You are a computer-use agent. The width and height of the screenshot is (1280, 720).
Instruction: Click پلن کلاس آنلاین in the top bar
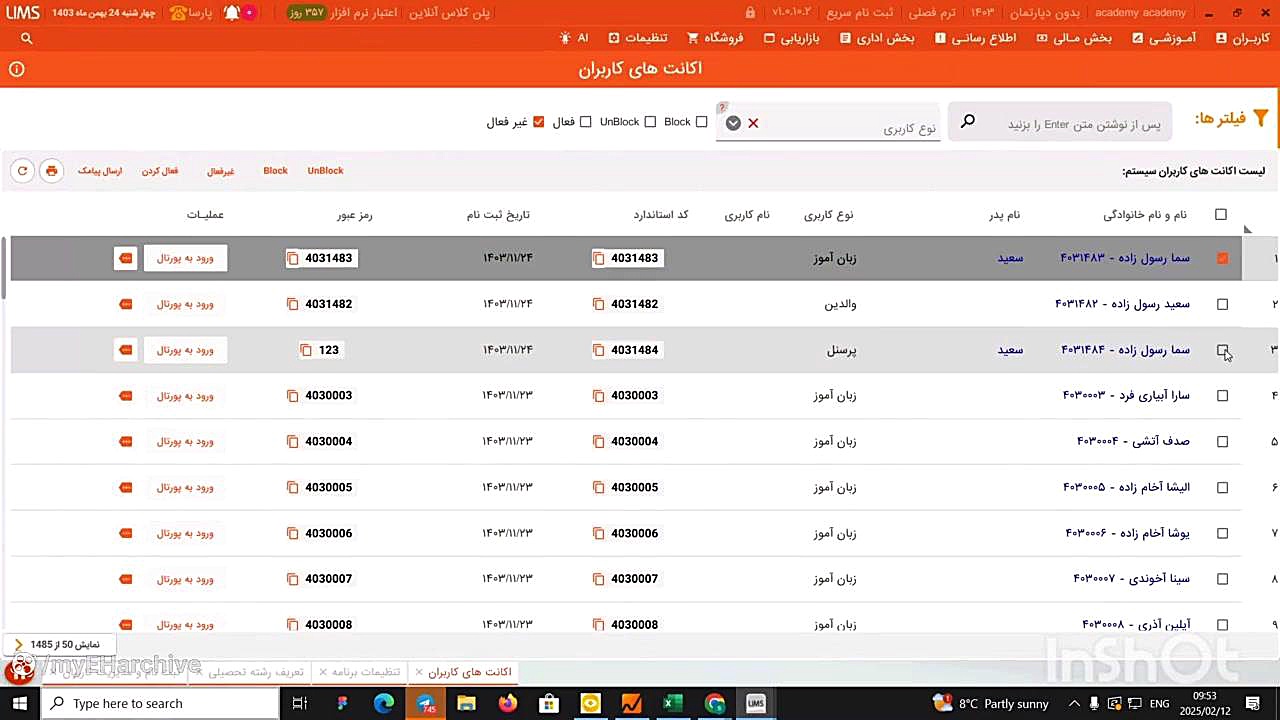[450, 13]
